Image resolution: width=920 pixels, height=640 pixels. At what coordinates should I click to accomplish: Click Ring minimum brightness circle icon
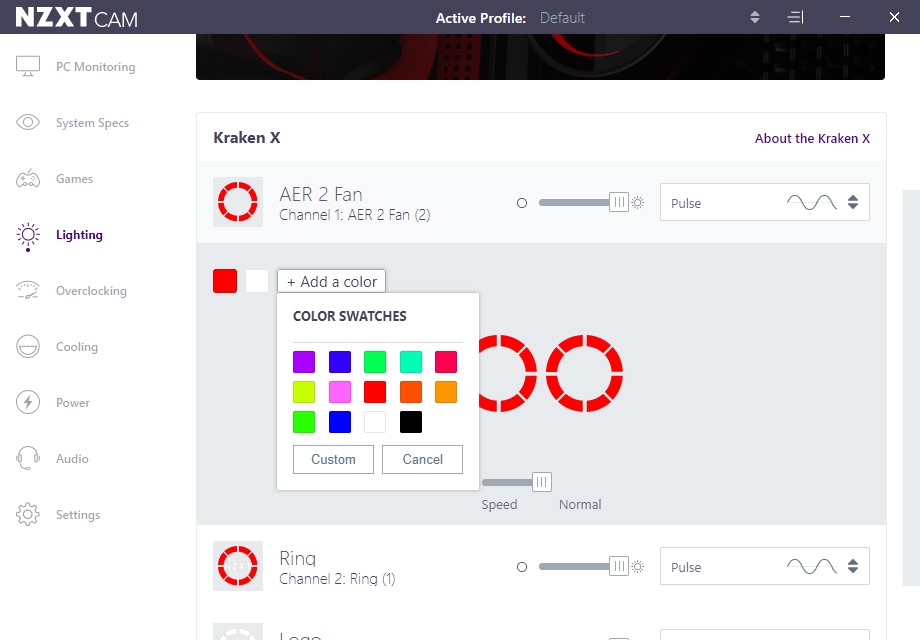[x=522, y=567]
